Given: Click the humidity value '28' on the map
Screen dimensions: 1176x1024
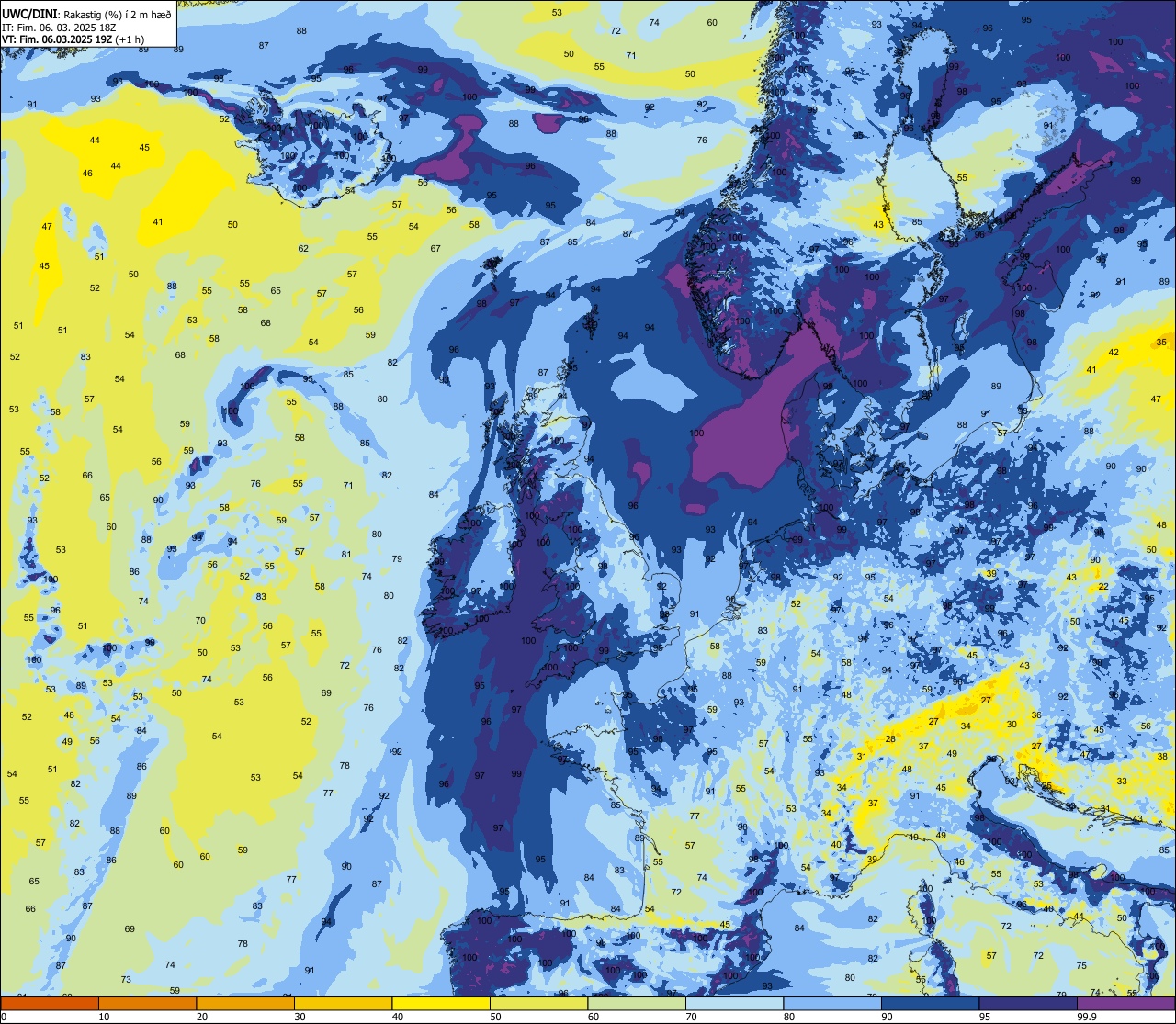Looking at the screenshot, I should 890,739.
